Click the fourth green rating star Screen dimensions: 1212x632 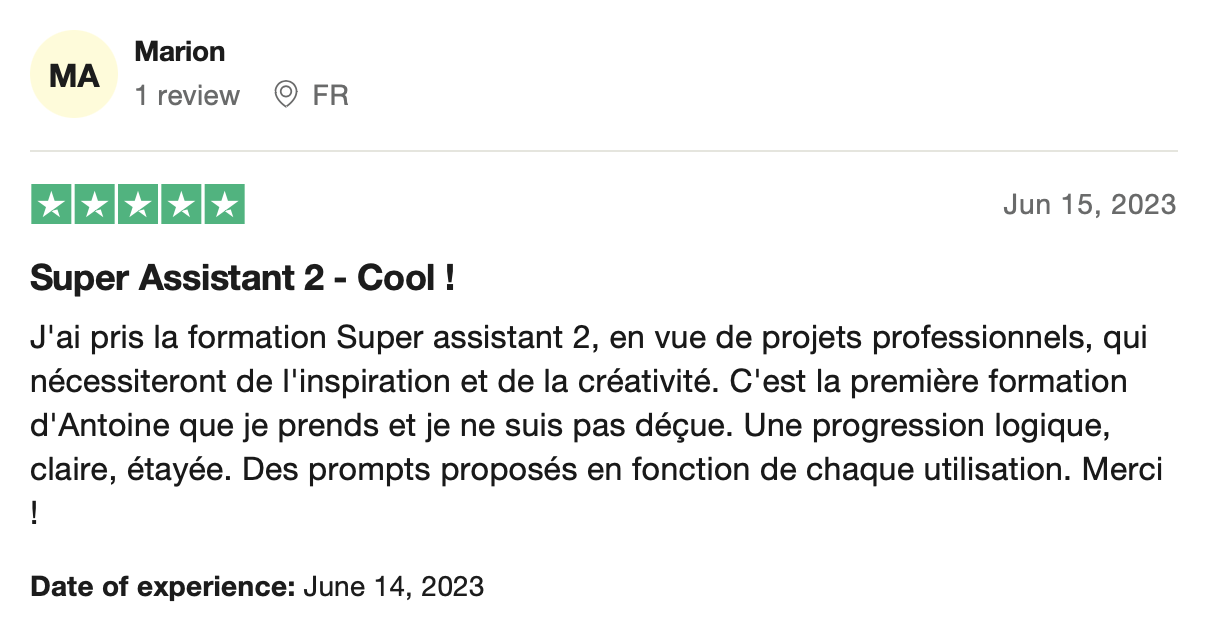click(181, 205)
